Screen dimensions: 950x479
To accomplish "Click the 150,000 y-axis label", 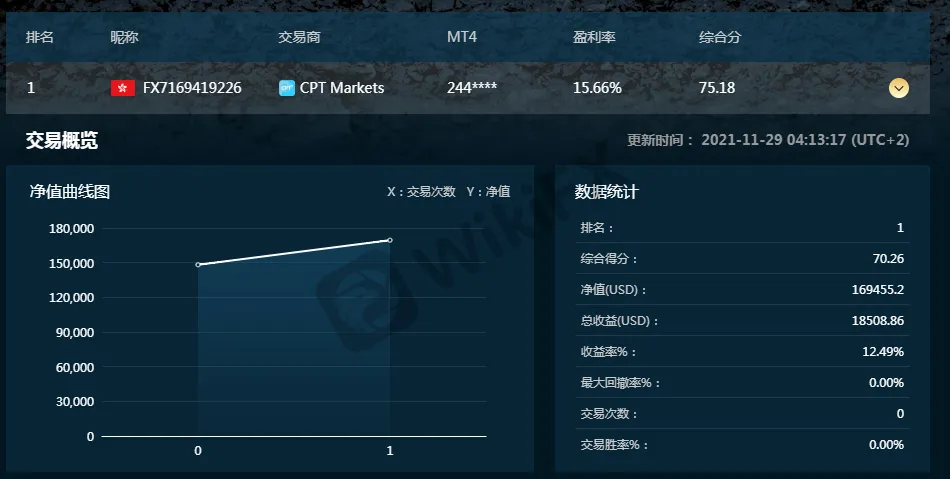I will pos(71,263).
